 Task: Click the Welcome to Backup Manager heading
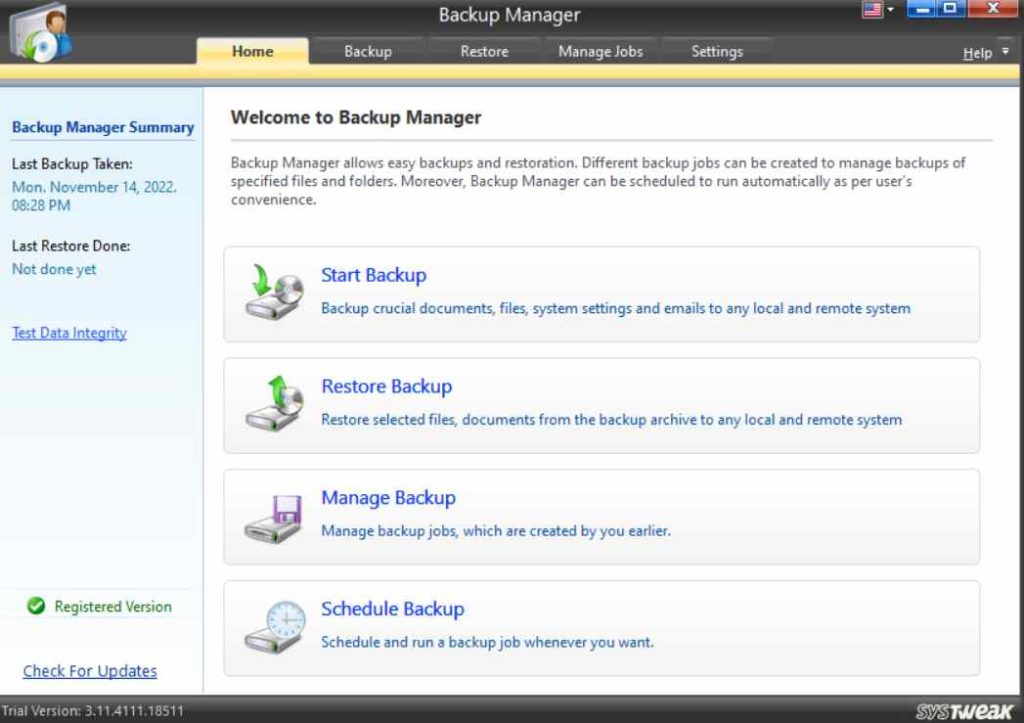coord(356,118)
